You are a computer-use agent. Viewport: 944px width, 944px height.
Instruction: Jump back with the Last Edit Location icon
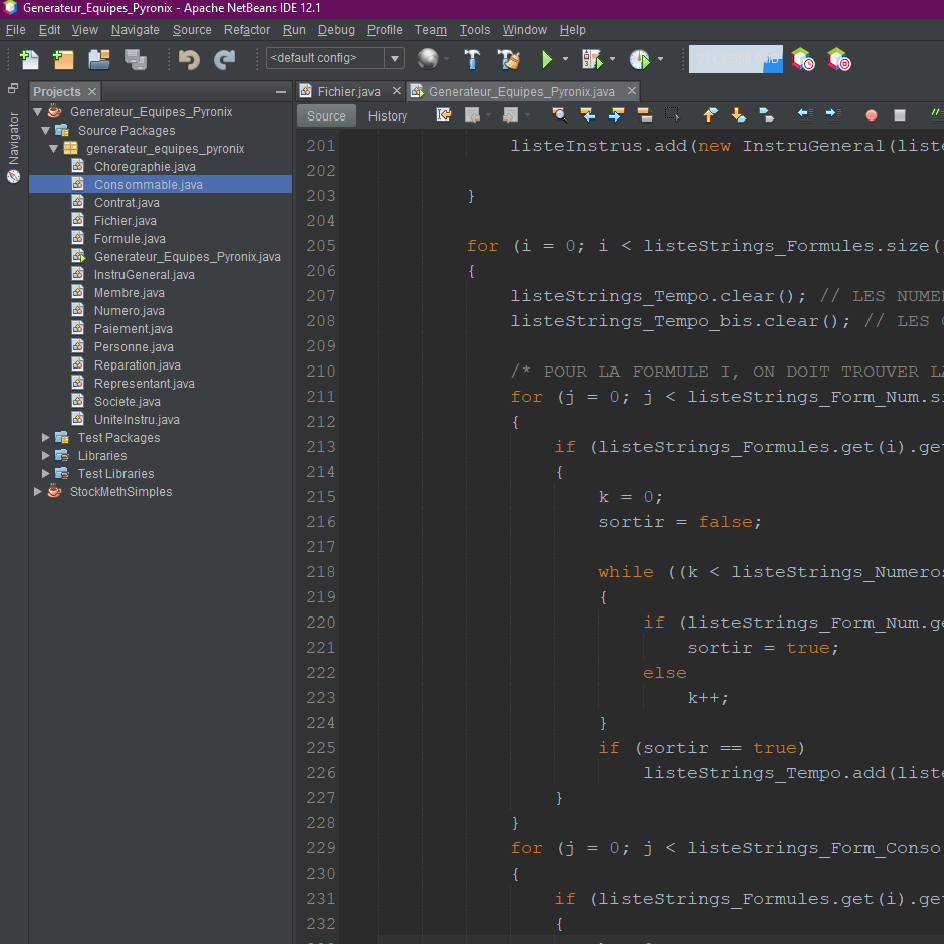pos(444,115)
